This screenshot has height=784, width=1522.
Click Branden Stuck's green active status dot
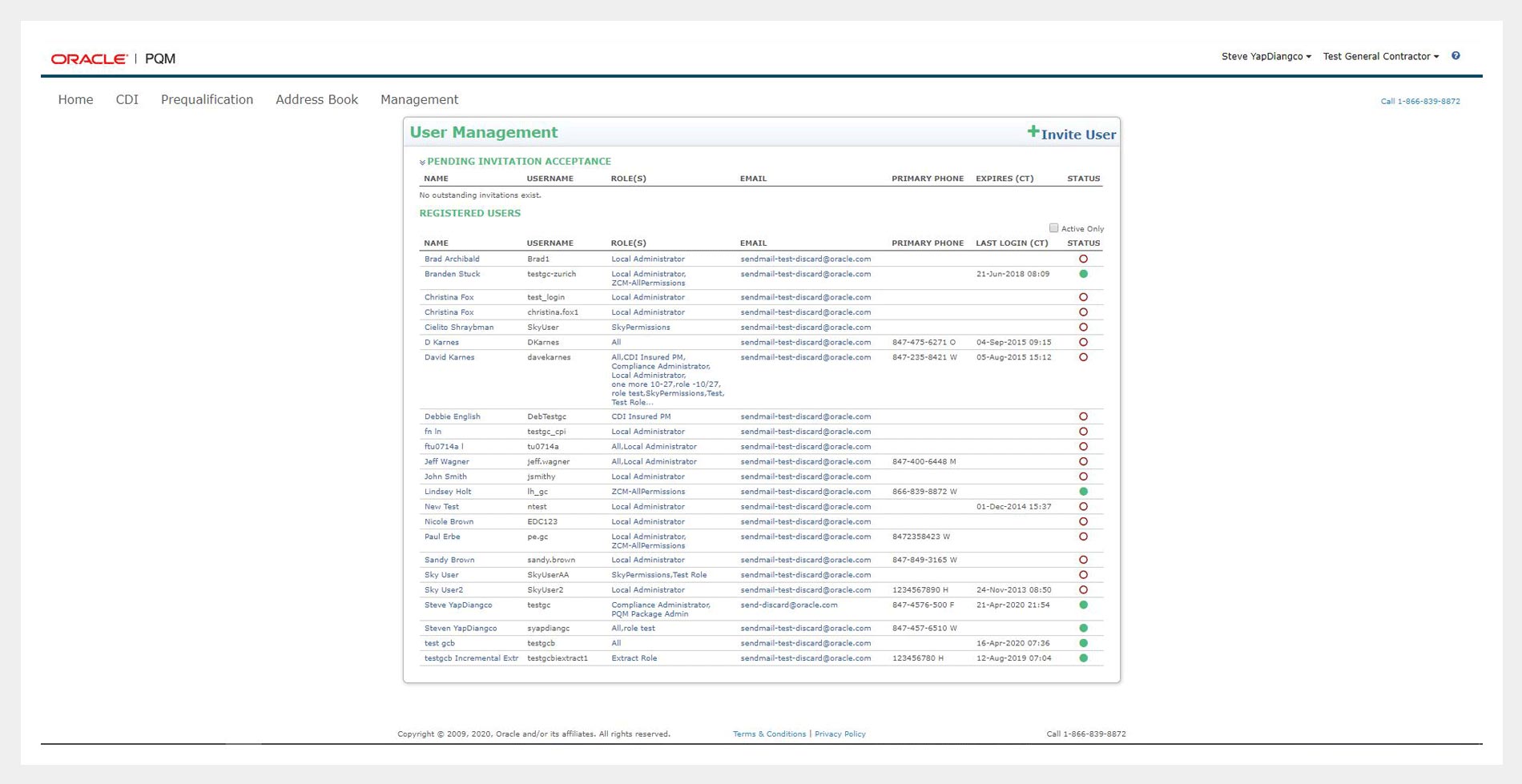(x=1083, y=274)
